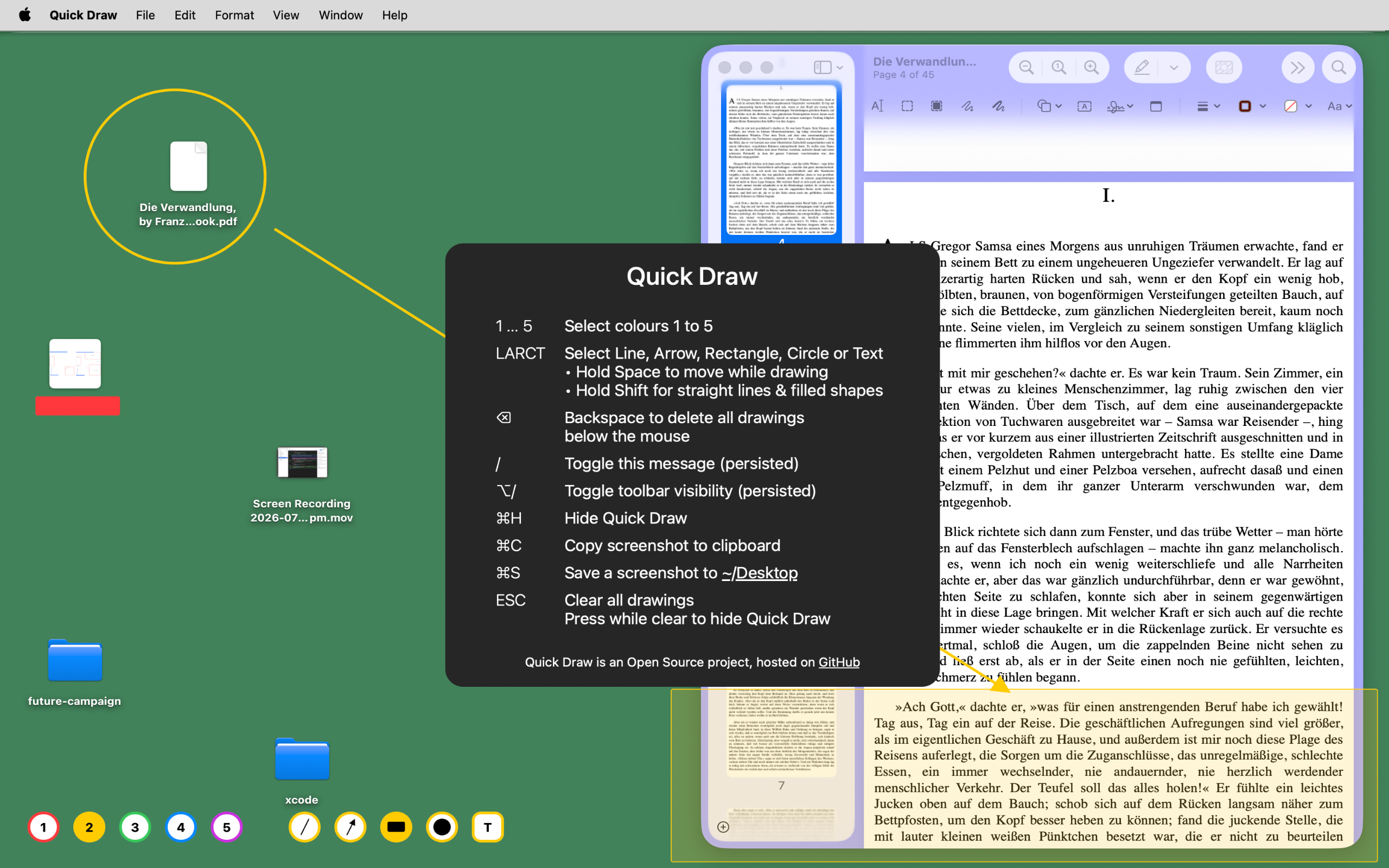Open the line style dropdown
The image size is (1389, 868).
pyautogui.click(x=1208, y=106)
